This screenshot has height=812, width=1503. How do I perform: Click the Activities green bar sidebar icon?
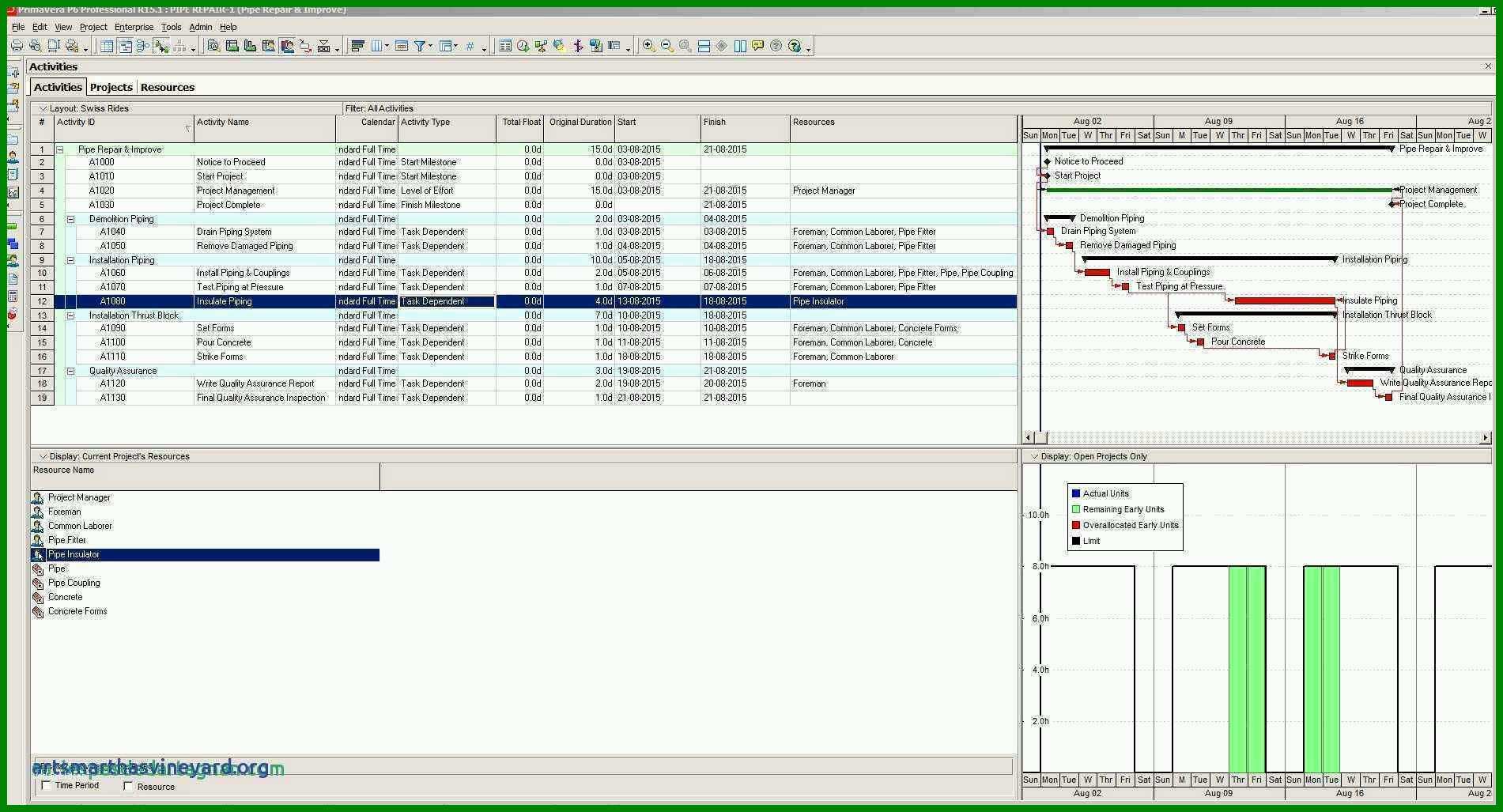(12, 226)
